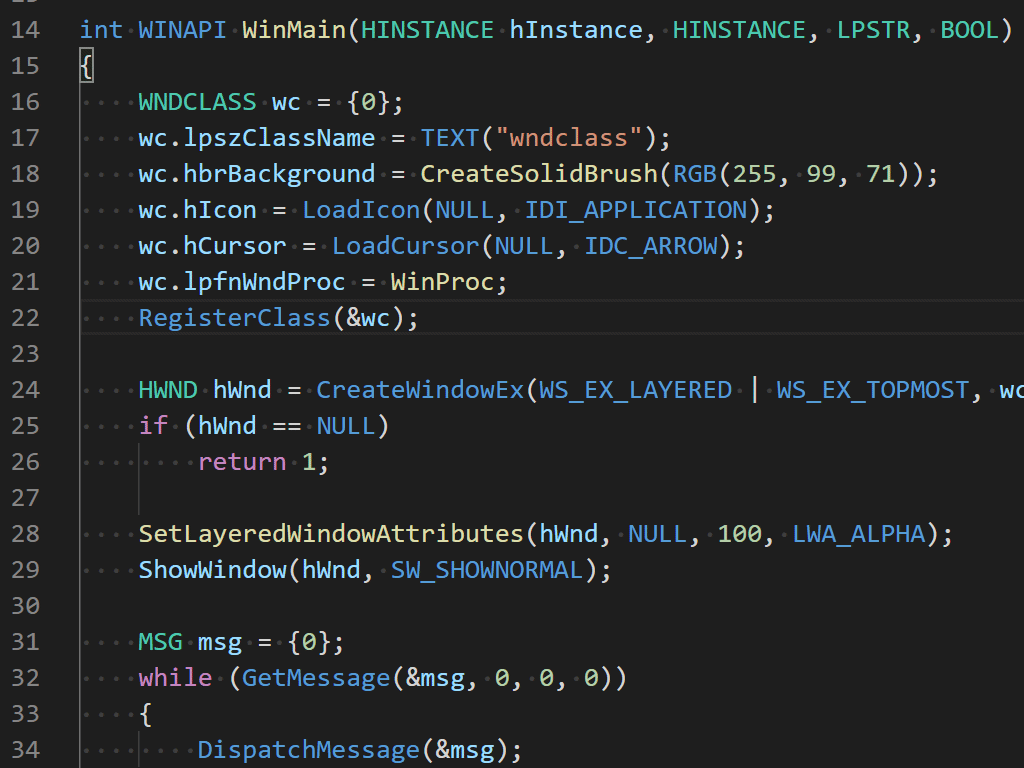Click the GetMessage call in the while loop
Screen dimensions: 1024x768
point(315,677)
